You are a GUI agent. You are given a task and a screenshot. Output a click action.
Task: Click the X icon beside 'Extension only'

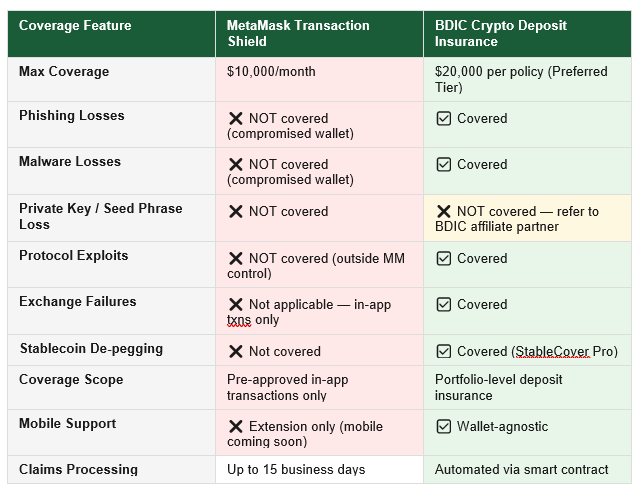tap(236, 426)
